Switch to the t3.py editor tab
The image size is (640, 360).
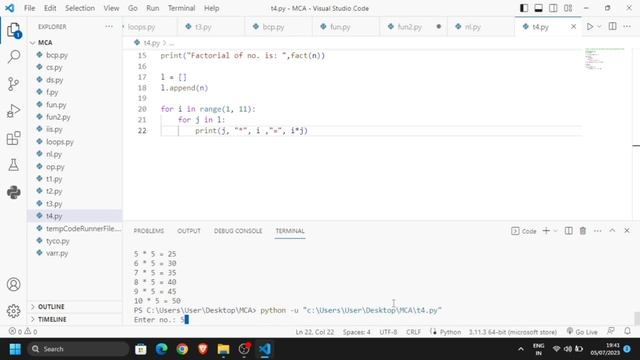click(211, 27)
